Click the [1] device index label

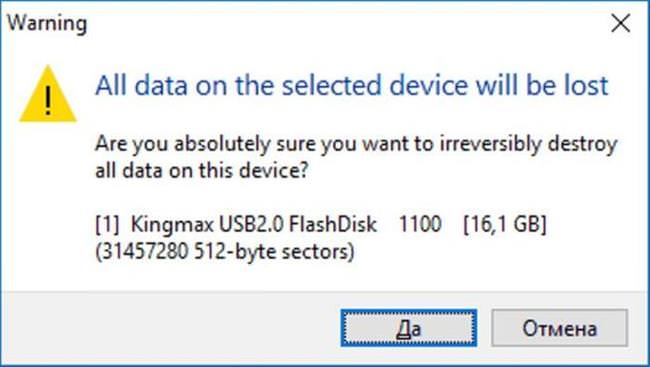tap(107, 225)
